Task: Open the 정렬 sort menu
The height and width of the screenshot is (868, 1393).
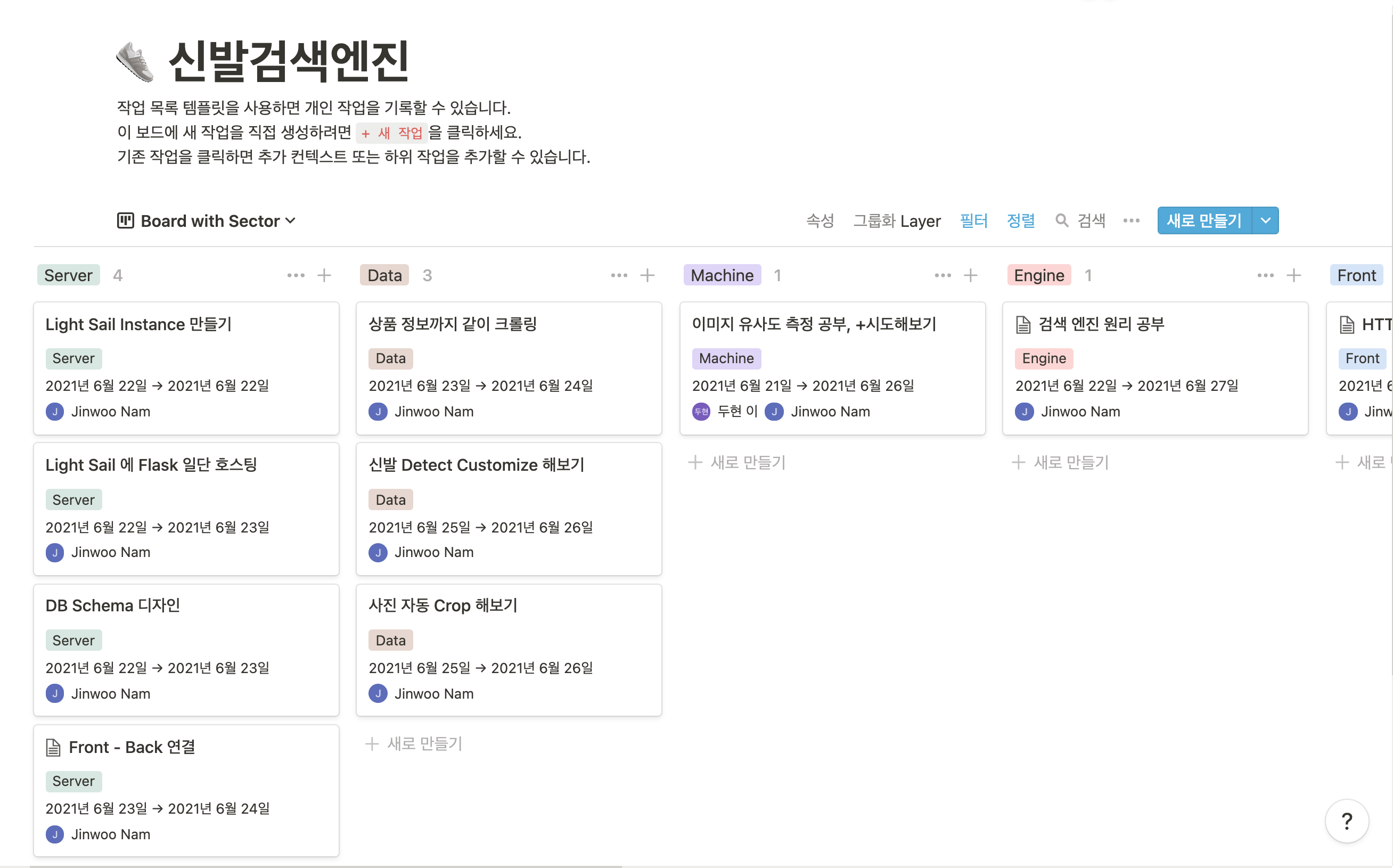Action: pyautogui.click(x=1020, y=221)
